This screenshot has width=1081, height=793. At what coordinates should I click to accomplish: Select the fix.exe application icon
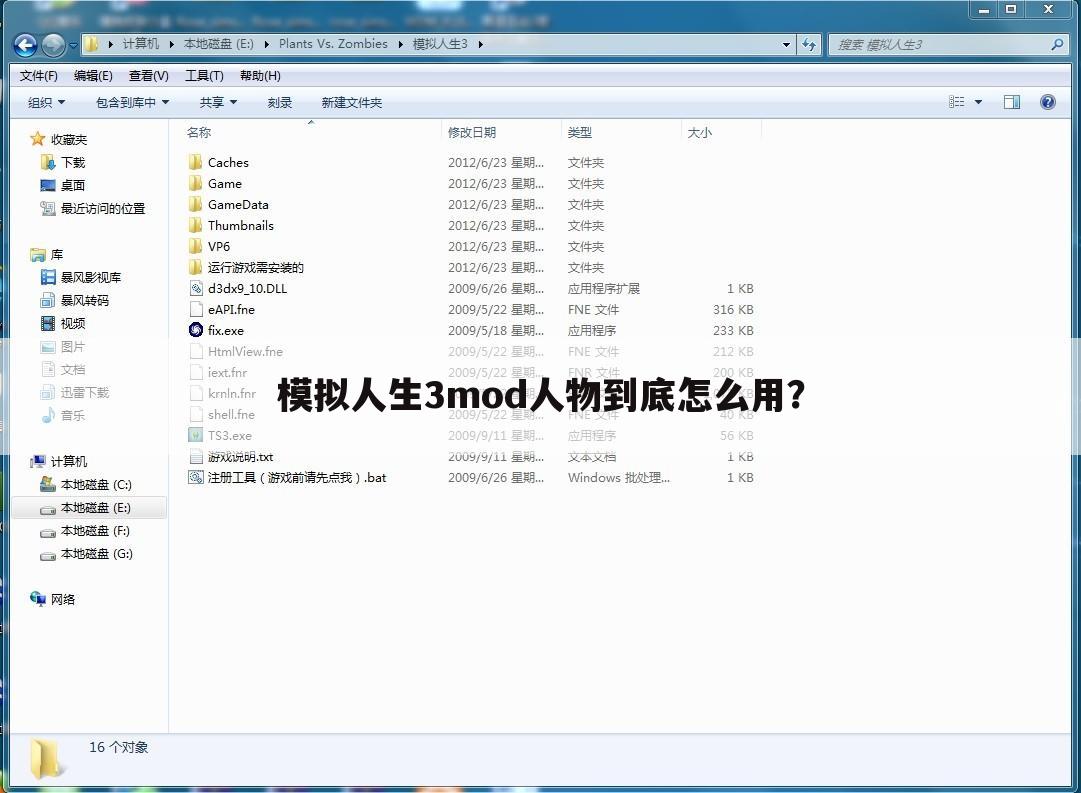point(196,330)
